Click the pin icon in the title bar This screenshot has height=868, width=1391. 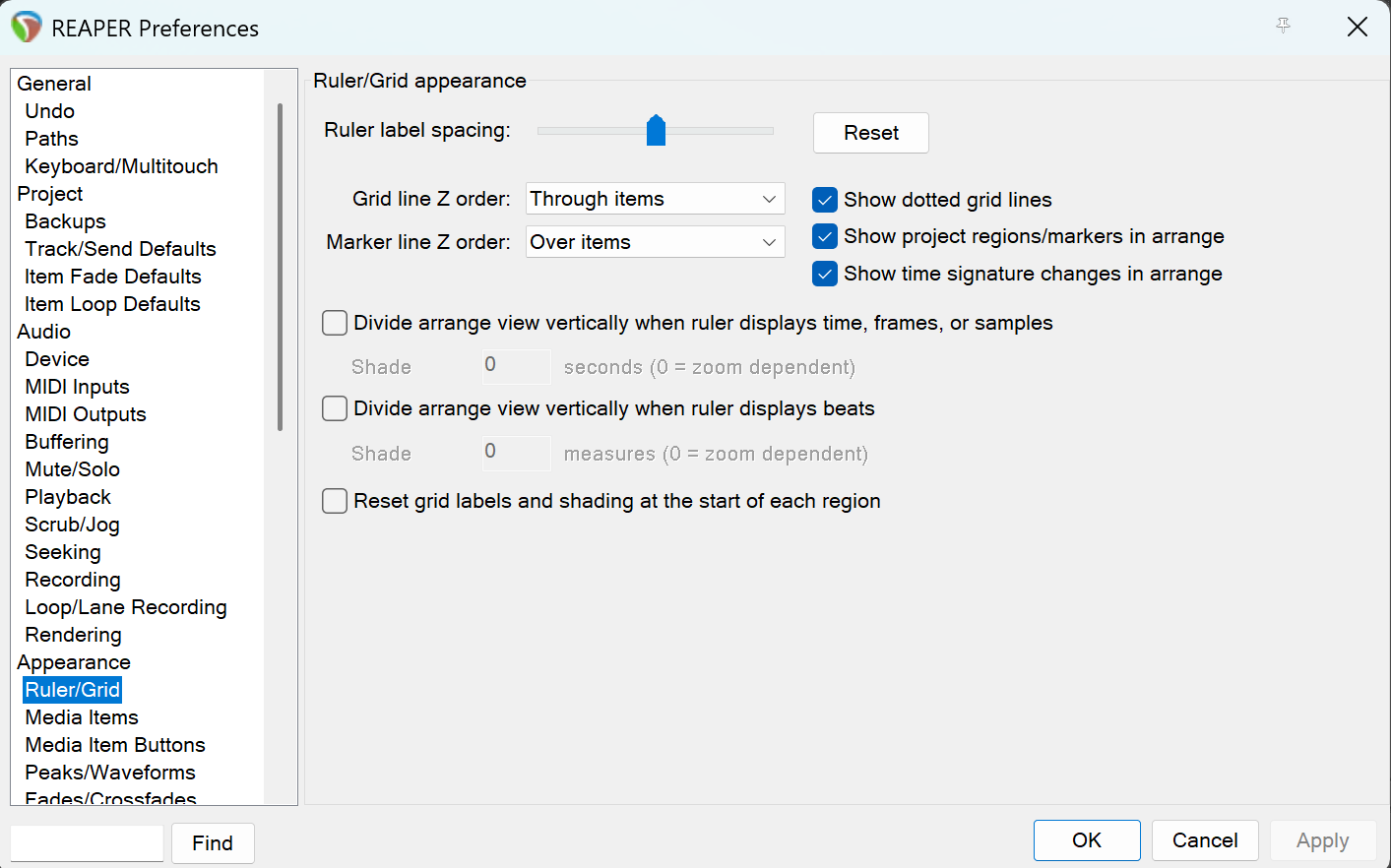[1283, 26]
